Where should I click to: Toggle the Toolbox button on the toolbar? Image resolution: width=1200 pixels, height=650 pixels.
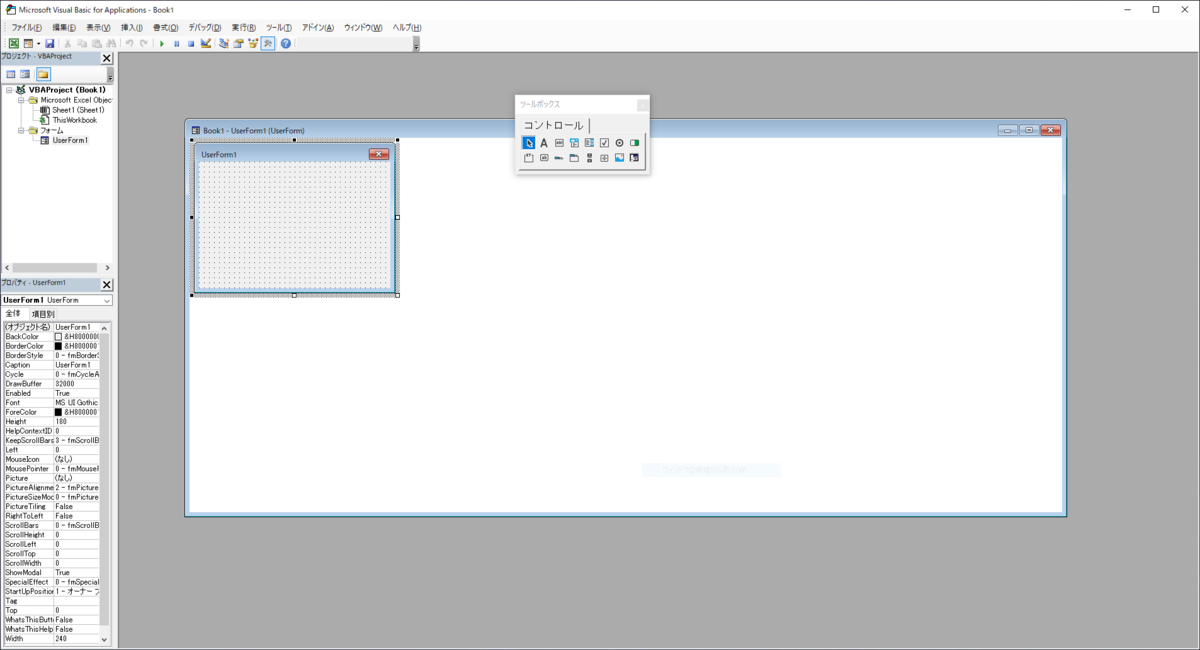point(267,42)
